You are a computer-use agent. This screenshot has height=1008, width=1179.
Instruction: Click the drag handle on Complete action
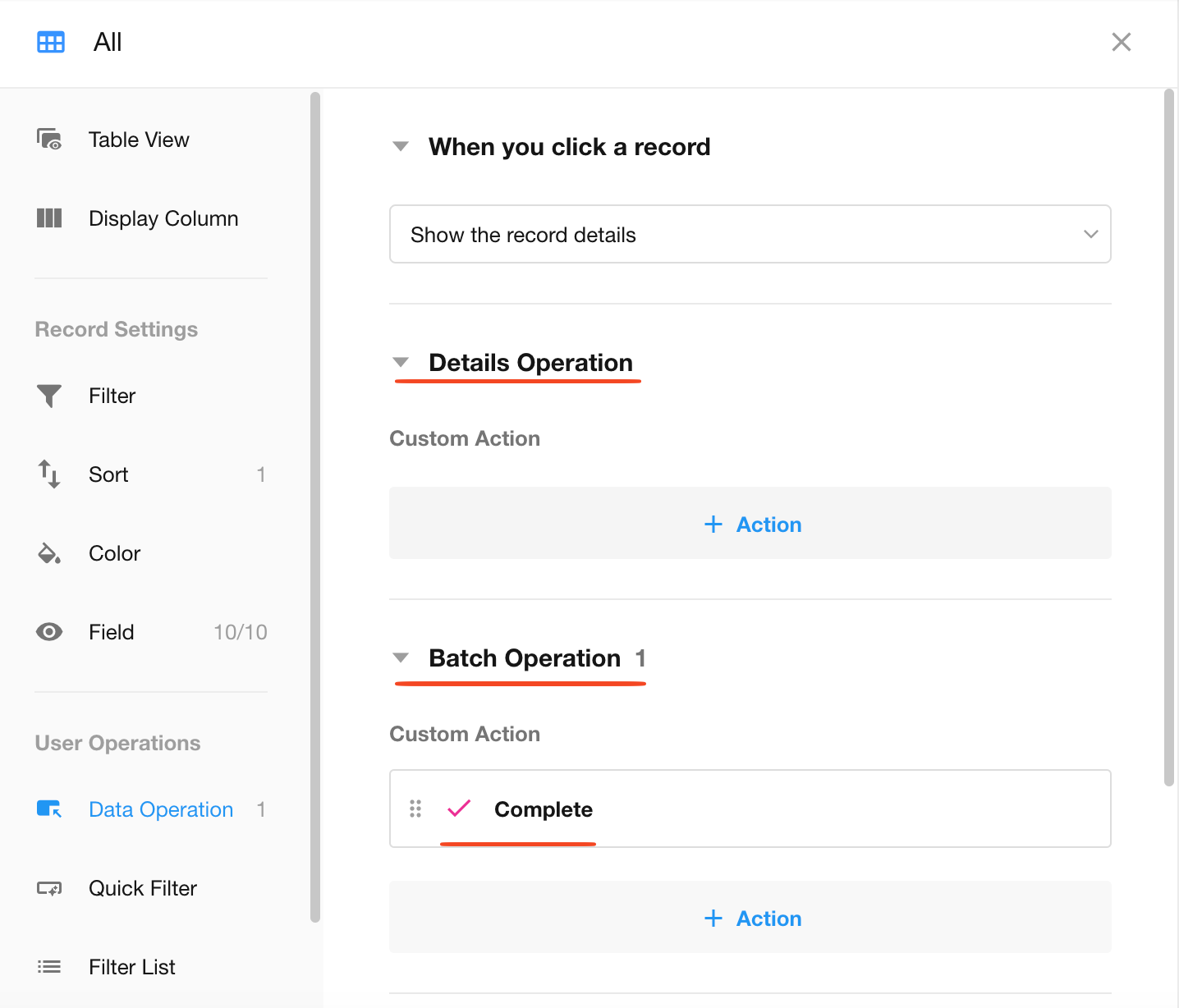coord(415,809)
